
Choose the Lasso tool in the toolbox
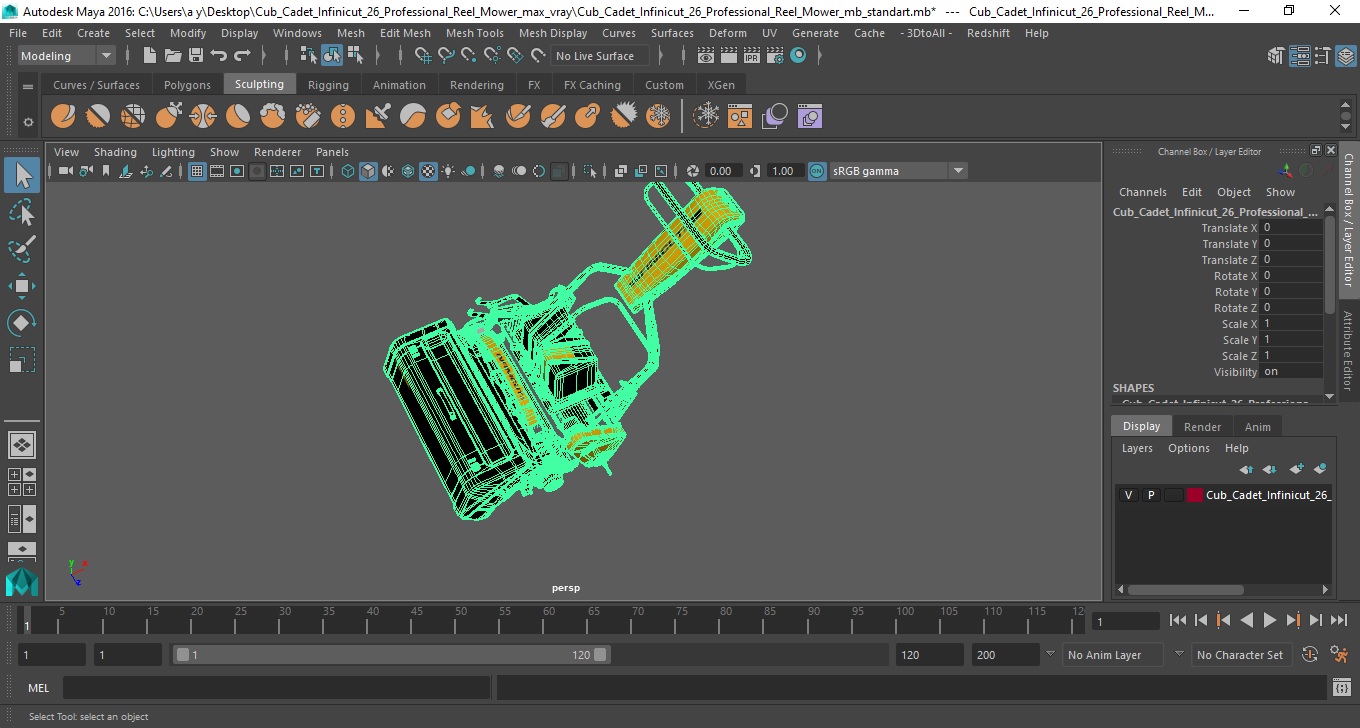(x=22, y=212)
